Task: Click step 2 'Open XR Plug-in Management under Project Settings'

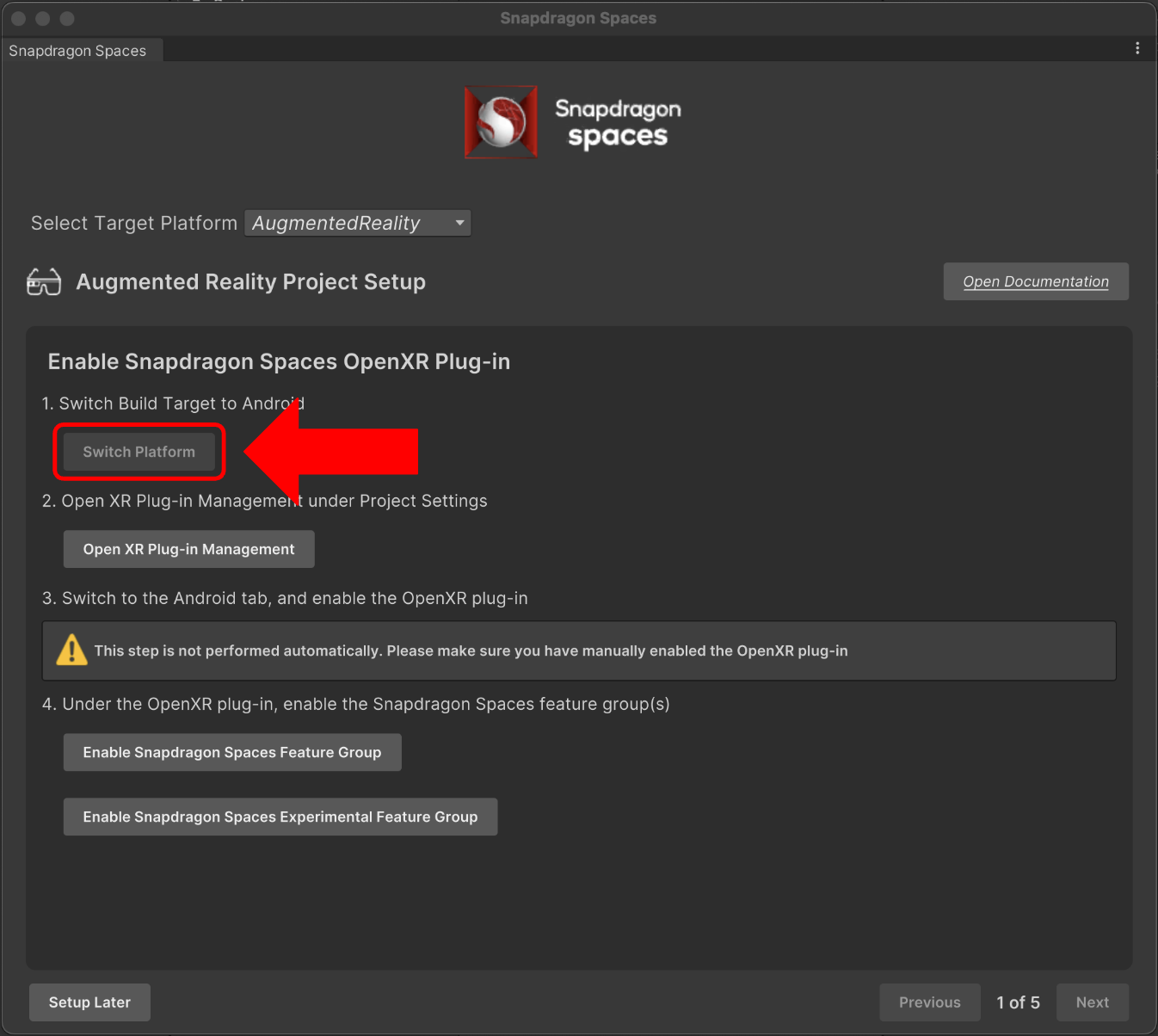Action: point(264,501)
